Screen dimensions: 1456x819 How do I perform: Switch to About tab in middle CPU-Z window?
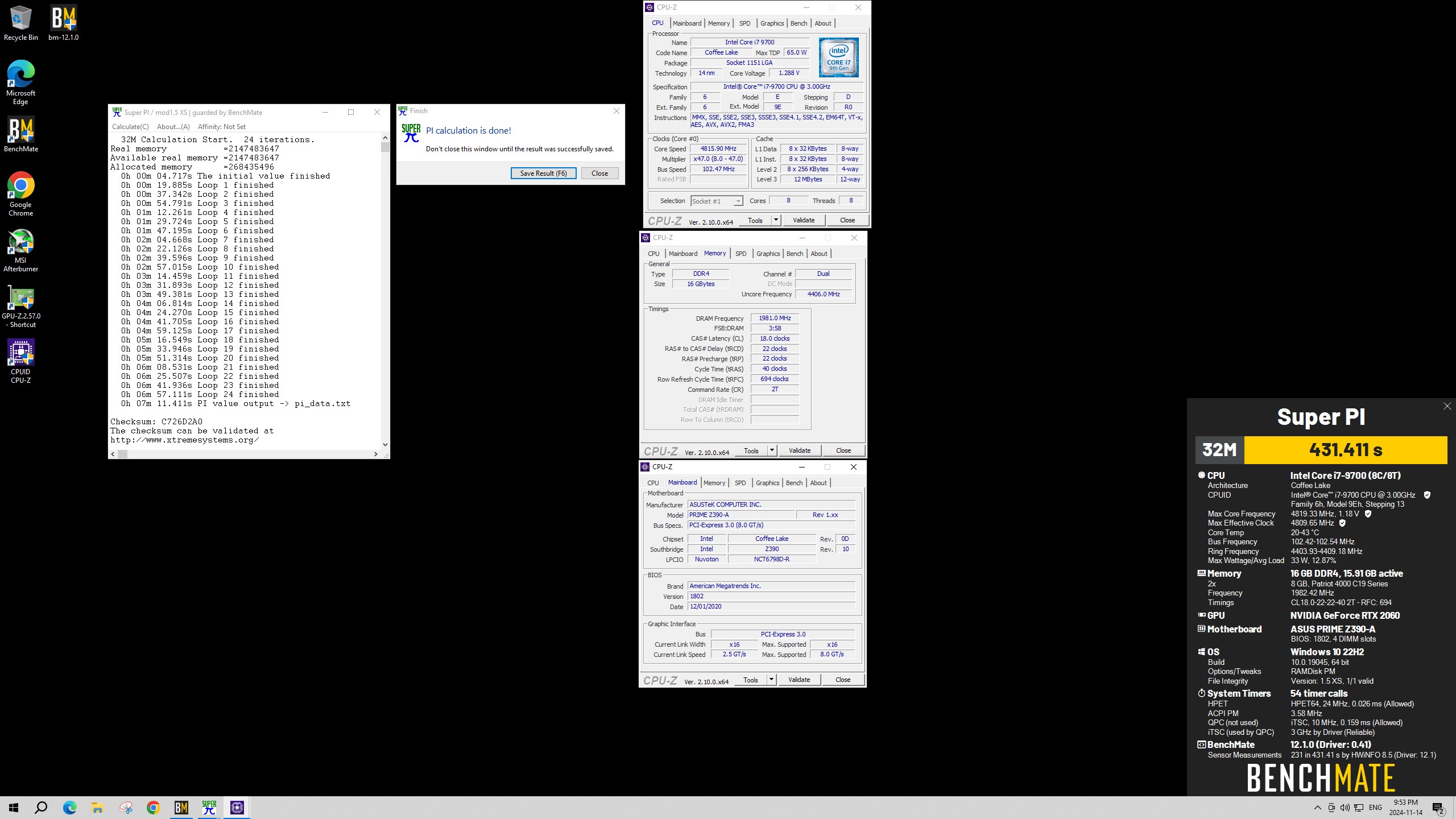(x=819, y=254)
